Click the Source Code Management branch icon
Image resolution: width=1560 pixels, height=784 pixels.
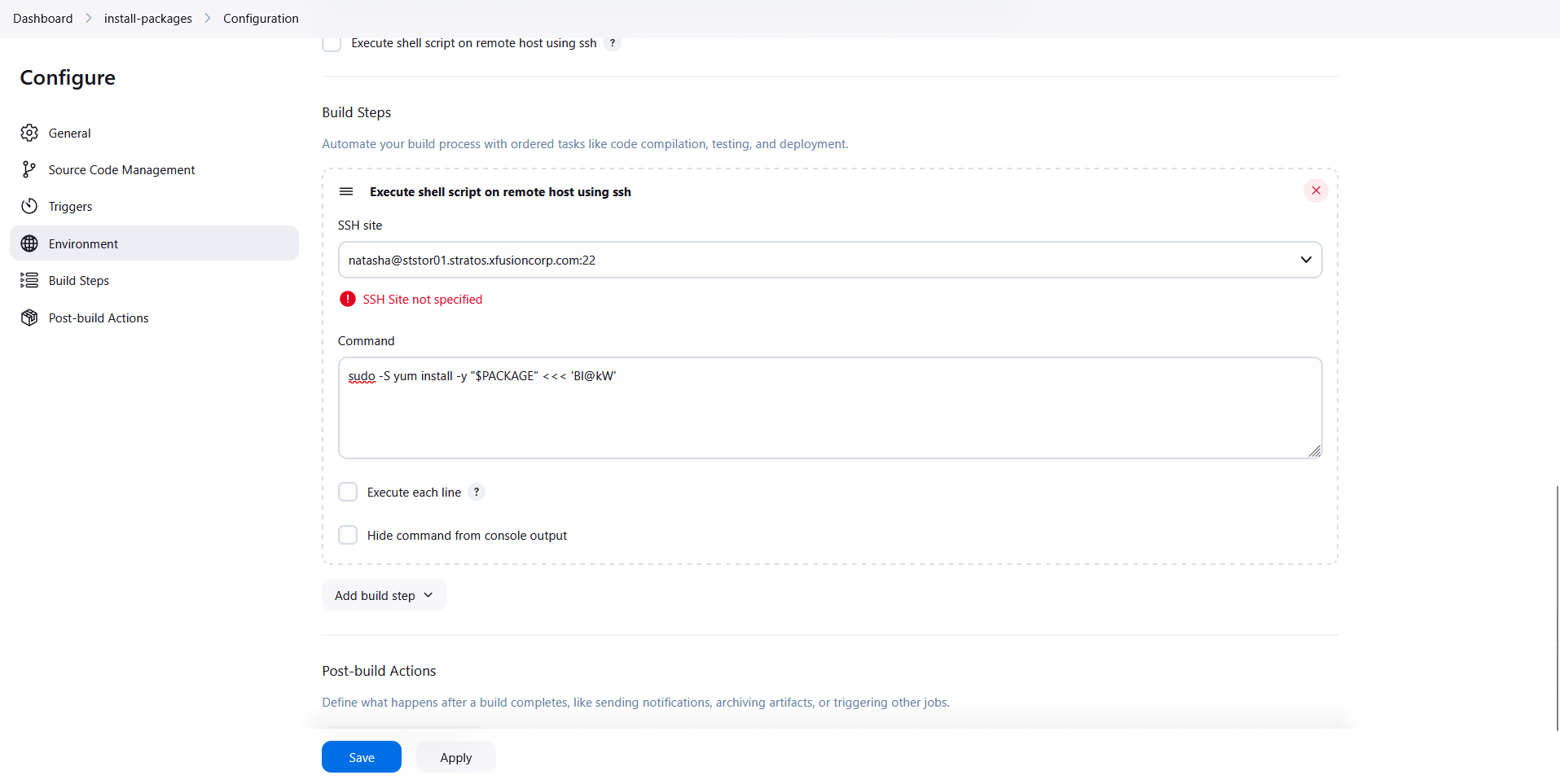[29, 169]
